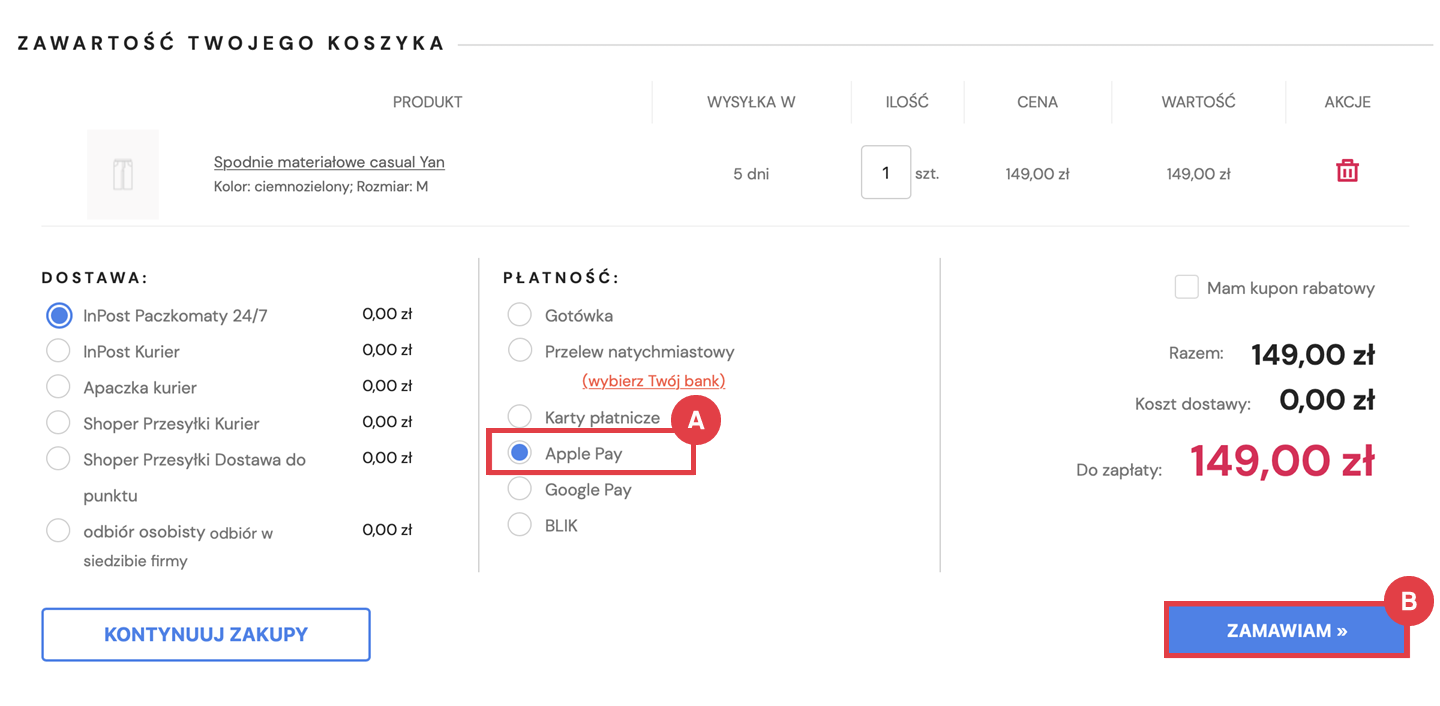Click the ILOŚĆ column header
The width and height of the screenshot is (1440, 706).
907,102
